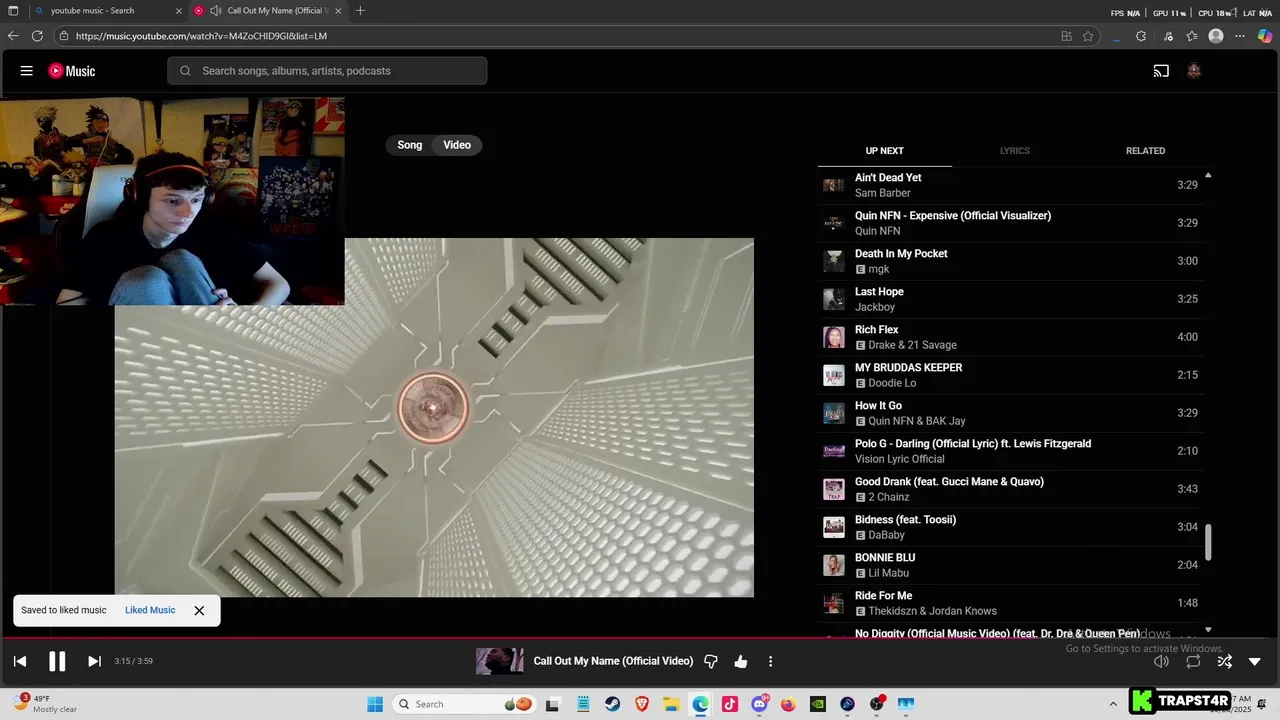Switch playback to Song mode
This screenshot has height=720, width=1280.
(410, 145)
